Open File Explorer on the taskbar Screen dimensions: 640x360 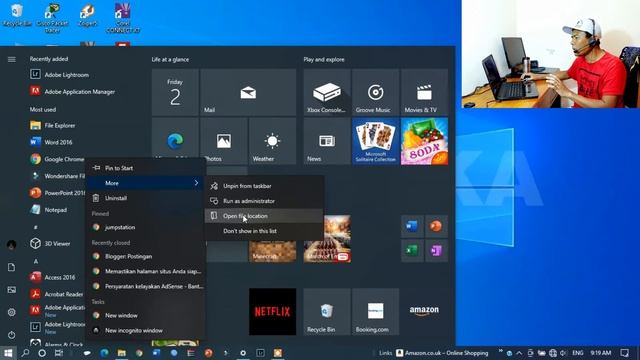point(122,353)
